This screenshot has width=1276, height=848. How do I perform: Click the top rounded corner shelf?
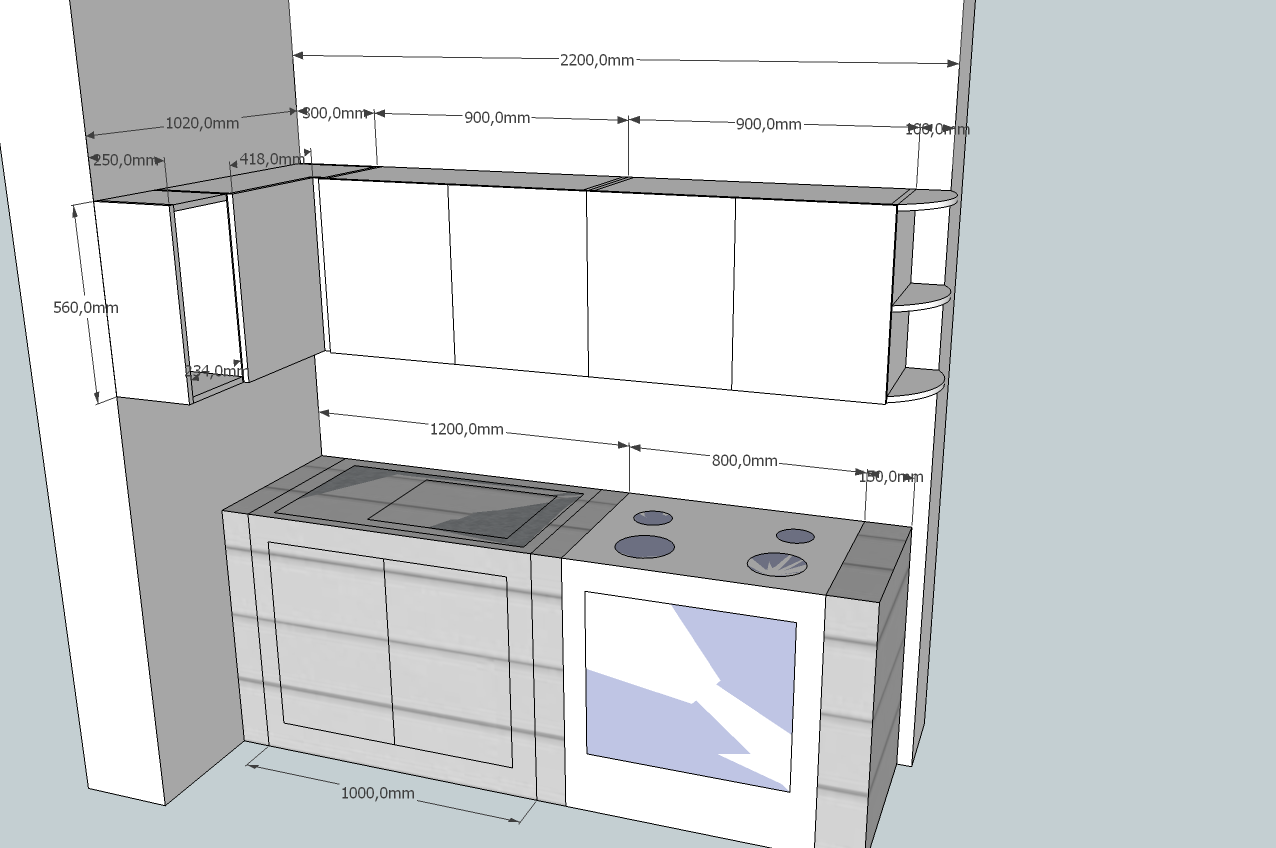pos(932,199)
